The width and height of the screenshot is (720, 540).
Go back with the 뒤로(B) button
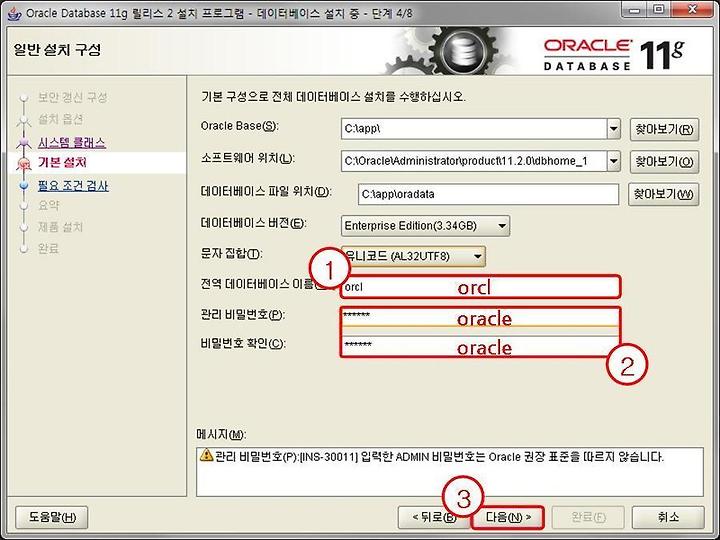pyautogui.click(x=434, y=518)
